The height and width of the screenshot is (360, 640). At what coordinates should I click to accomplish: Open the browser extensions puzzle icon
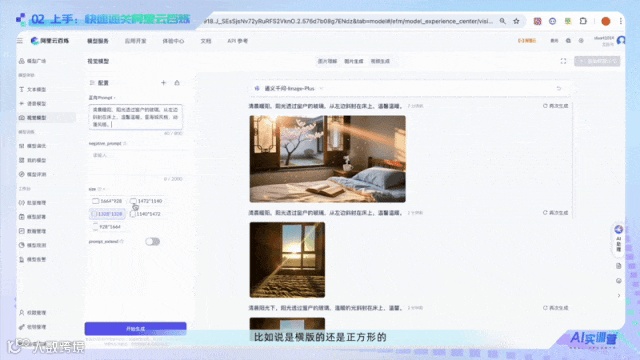[583, 21]
